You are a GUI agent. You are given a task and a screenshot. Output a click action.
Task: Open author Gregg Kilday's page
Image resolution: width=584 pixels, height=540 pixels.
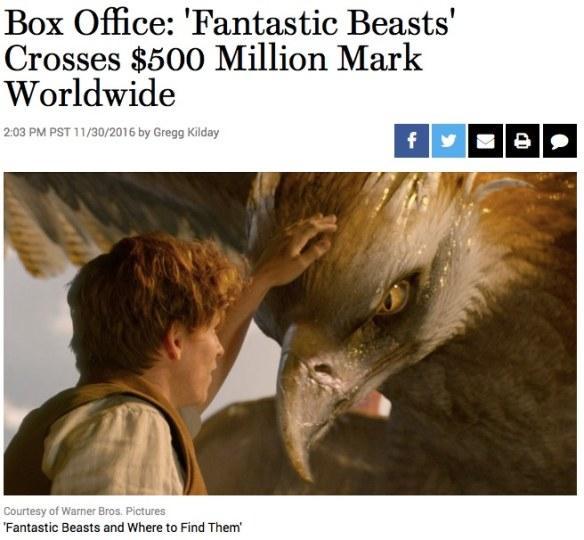coord(186,133)
